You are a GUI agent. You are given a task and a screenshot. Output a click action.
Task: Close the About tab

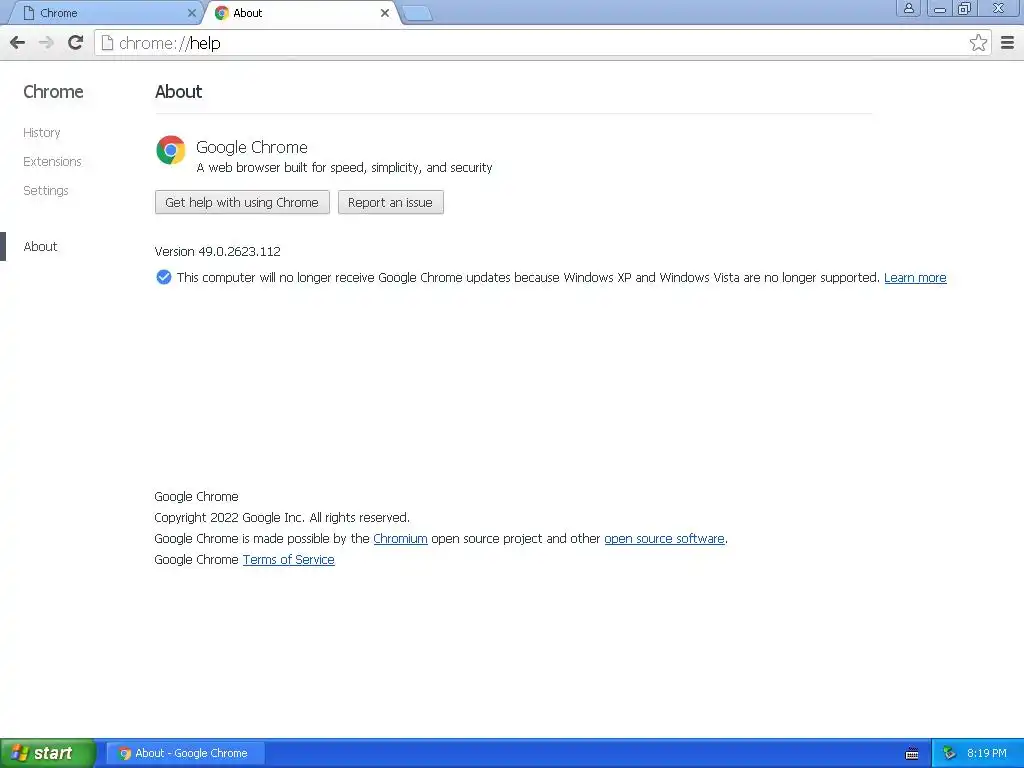385,13
